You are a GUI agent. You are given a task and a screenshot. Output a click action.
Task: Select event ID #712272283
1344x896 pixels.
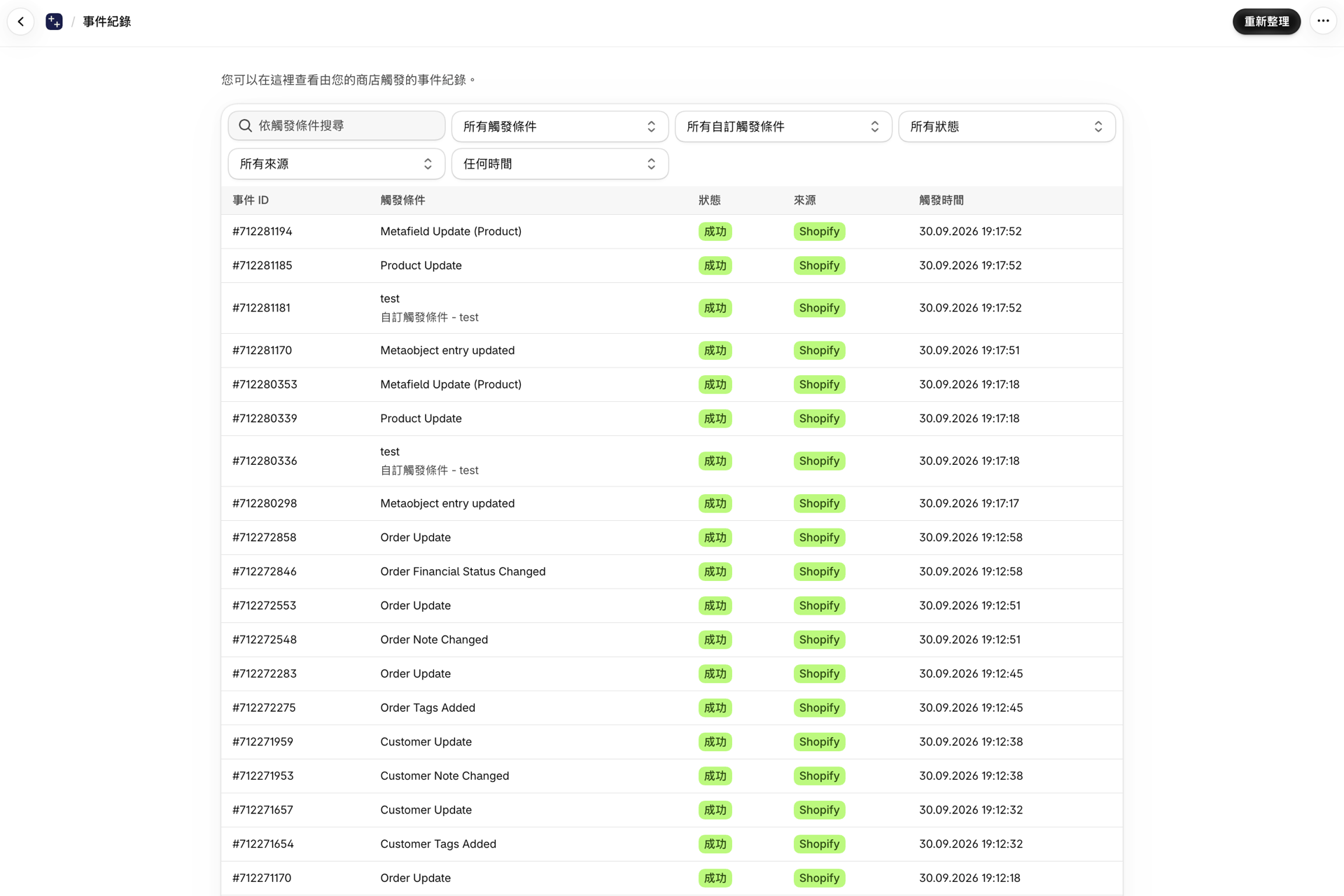[265, 674]
